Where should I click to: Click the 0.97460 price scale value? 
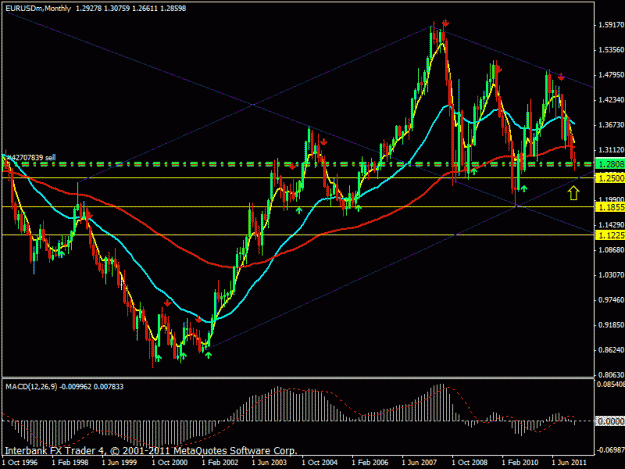611,300
